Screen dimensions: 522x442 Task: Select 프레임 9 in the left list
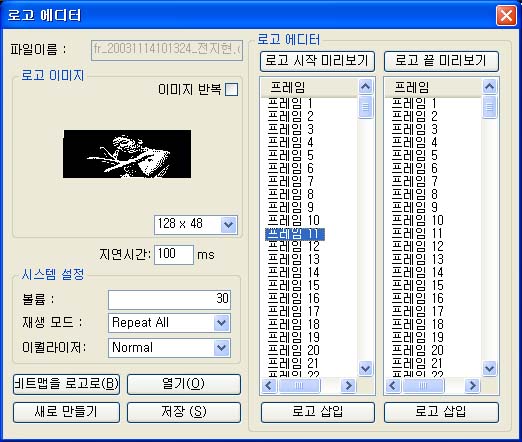(x=291, y=207)
